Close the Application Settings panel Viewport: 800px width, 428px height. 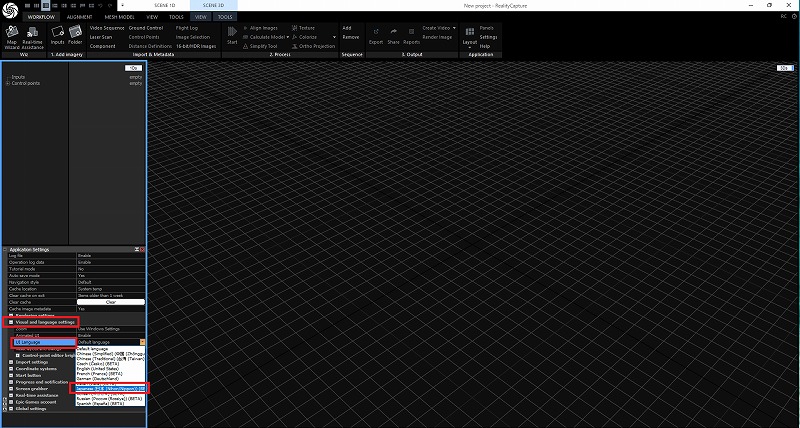pyautogui.click(x=142, y=249)
